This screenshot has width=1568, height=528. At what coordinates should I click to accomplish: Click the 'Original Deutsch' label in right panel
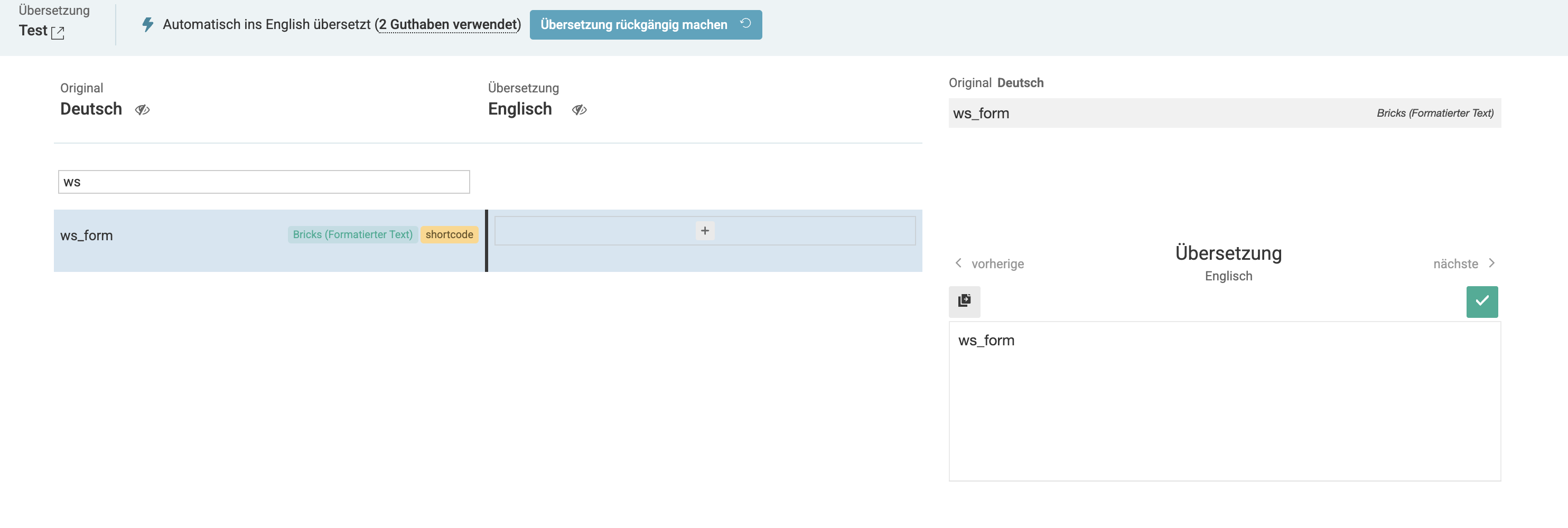(996, 83)
